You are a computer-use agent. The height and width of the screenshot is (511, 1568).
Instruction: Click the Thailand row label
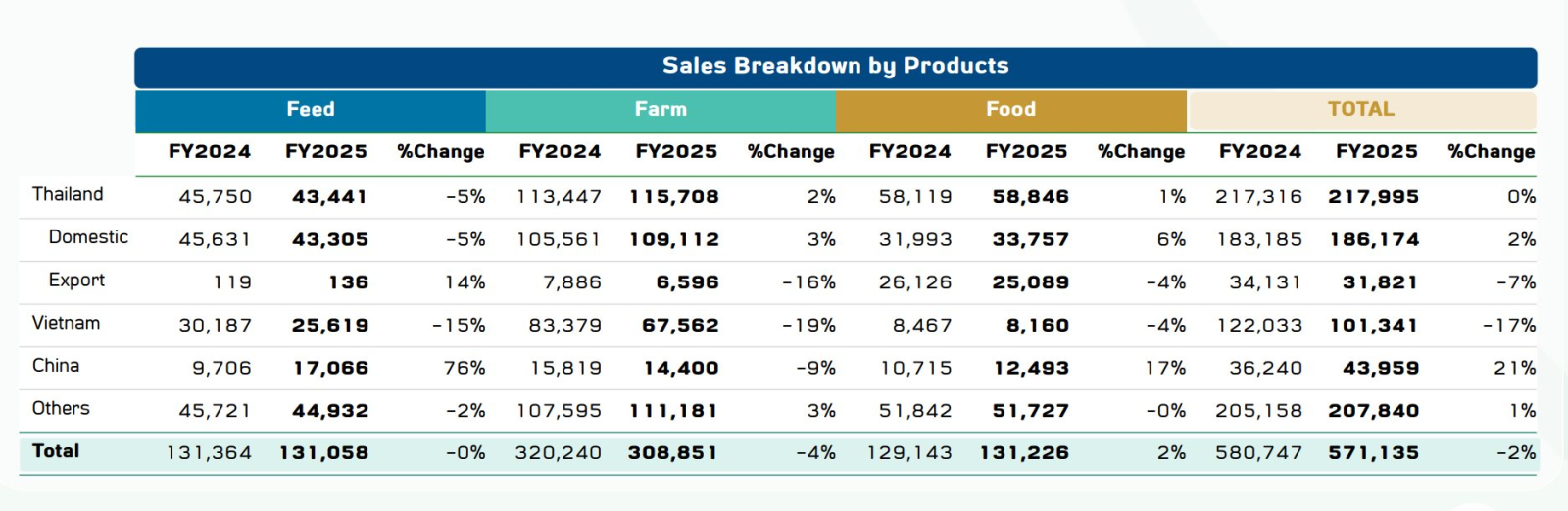coord(68,194)
